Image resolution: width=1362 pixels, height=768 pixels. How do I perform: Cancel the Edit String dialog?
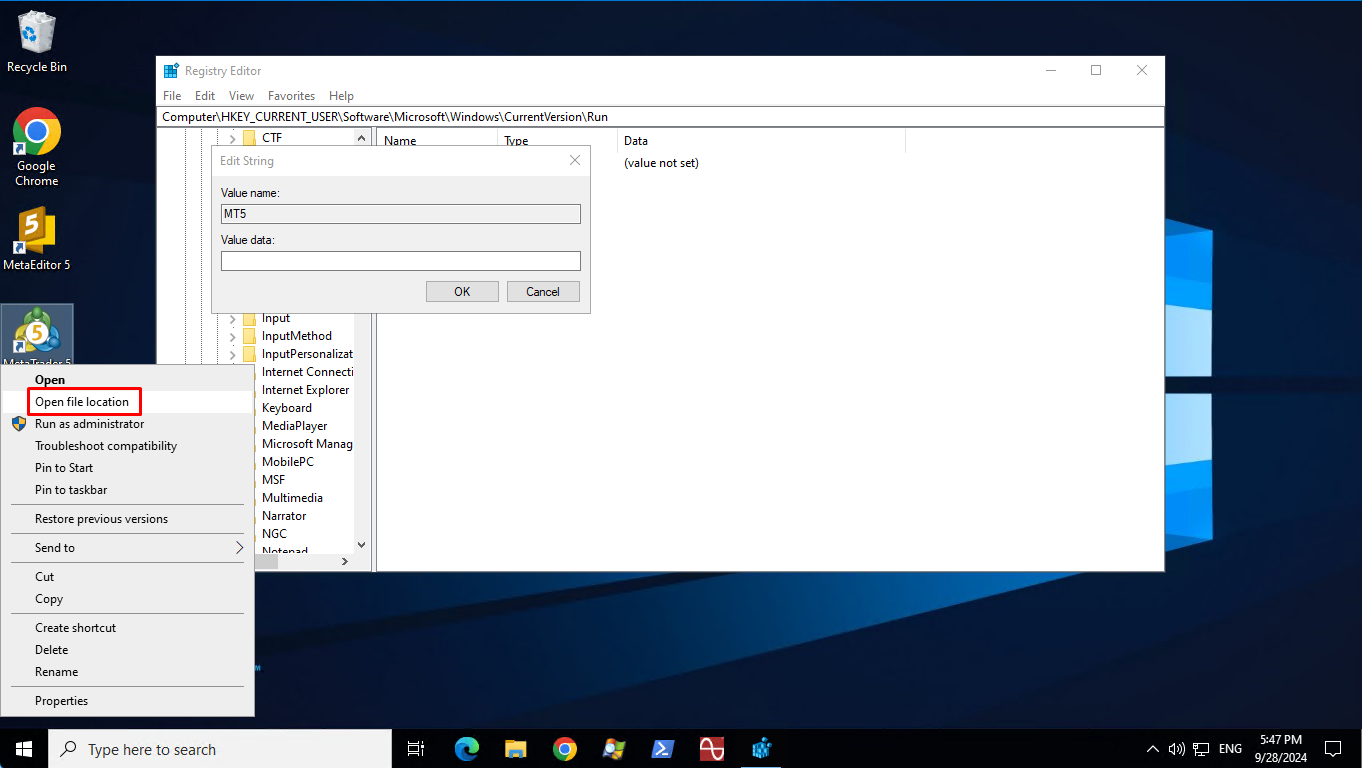point(542,292)
